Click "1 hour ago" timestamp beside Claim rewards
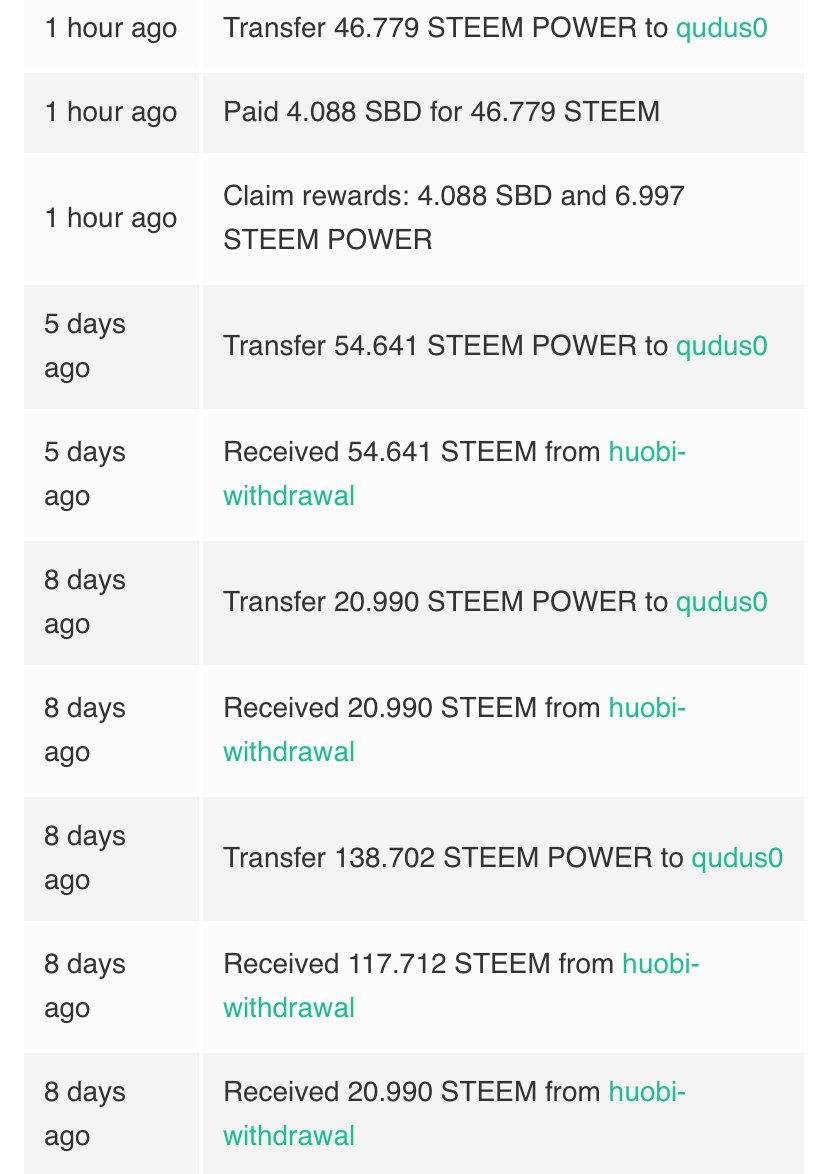 pyautogui.click(x=110, y=218)
